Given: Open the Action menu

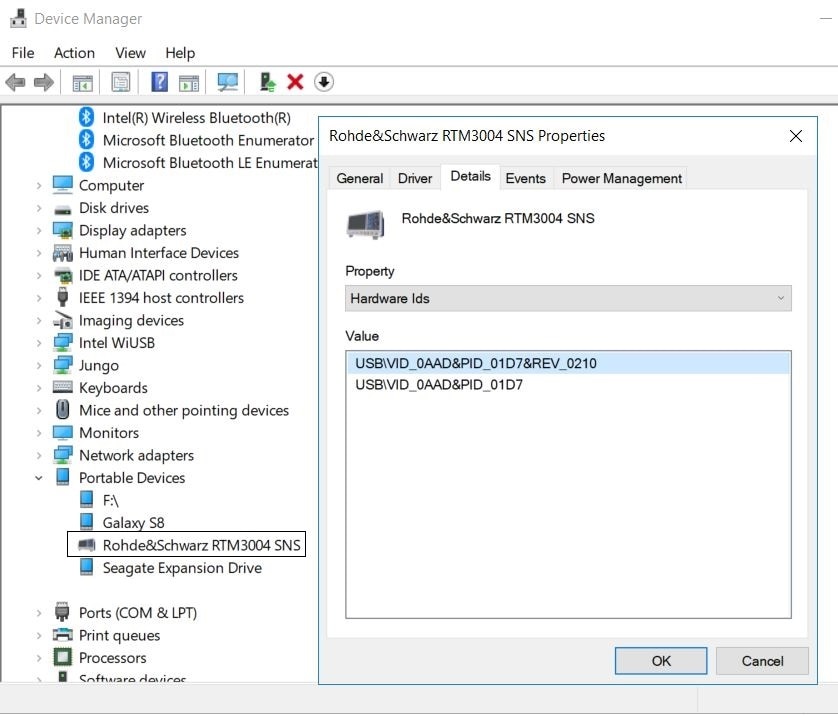Looking at the screenshot, I should coord(74,53).
